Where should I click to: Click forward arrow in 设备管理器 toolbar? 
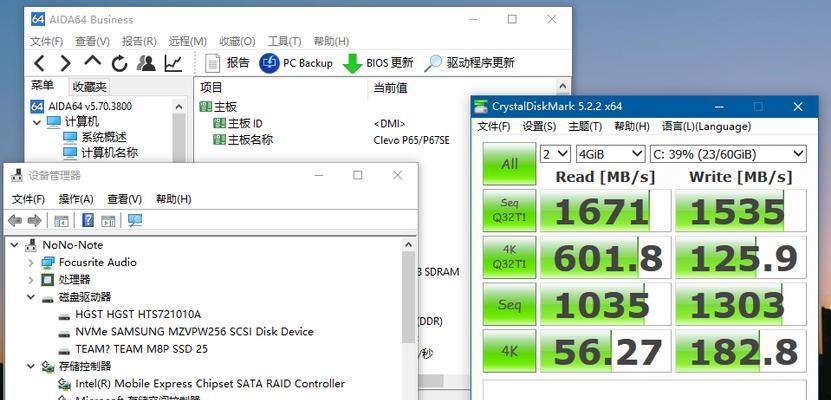click(34, 220)
